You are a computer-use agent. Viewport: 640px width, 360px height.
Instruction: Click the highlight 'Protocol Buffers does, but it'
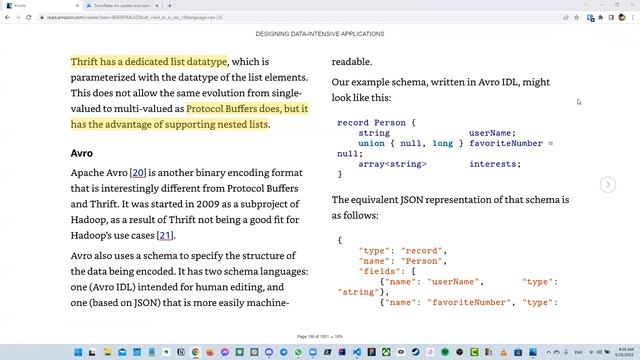click(x=247, y=109)
